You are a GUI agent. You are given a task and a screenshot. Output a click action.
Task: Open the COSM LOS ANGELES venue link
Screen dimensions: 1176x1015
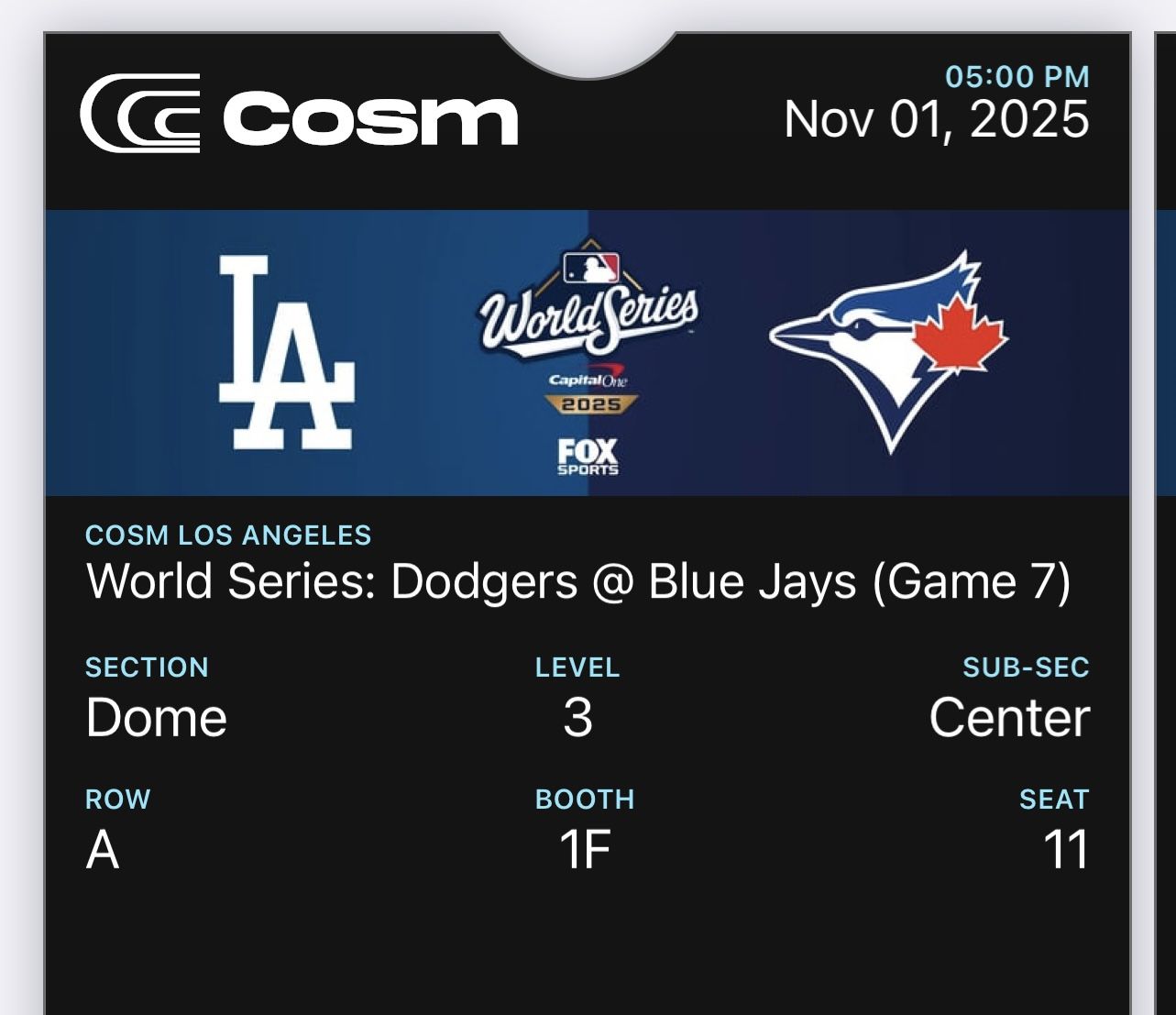(227, 535)
